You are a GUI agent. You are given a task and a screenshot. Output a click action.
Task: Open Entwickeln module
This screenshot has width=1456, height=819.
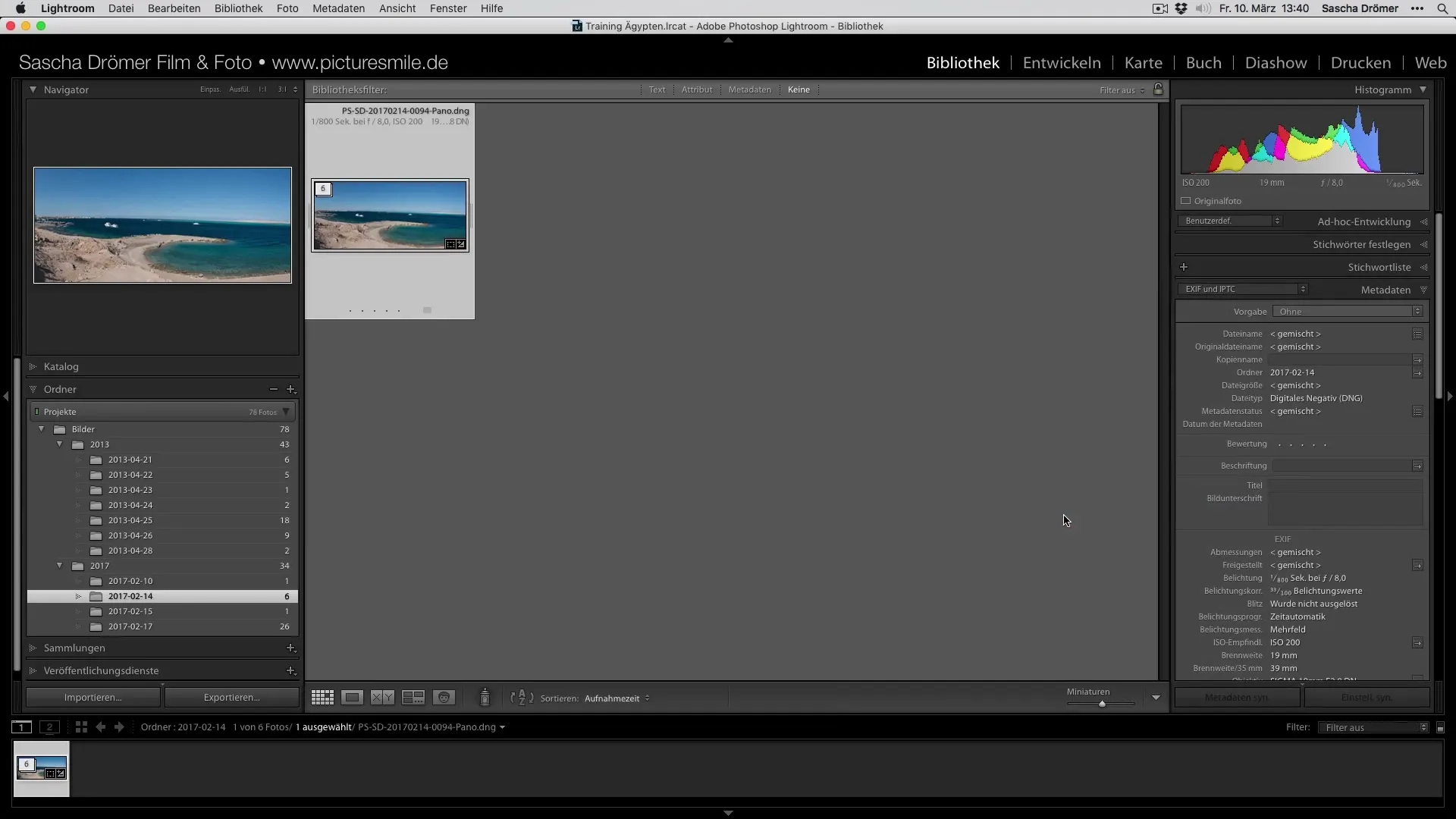click(x=1062, y=63)
